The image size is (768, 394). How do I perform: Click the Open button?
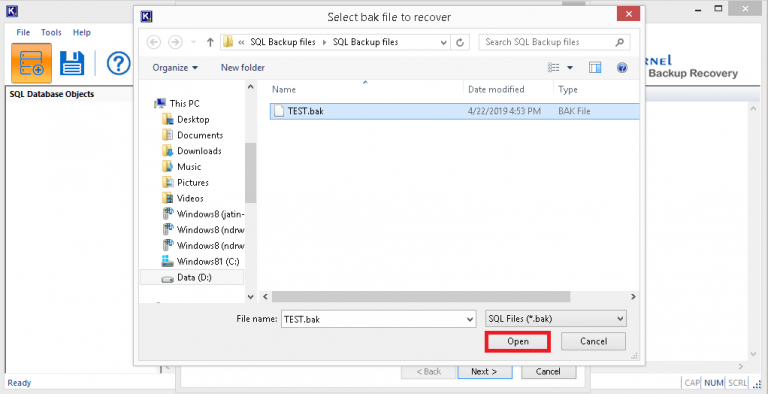coord(518,342)
